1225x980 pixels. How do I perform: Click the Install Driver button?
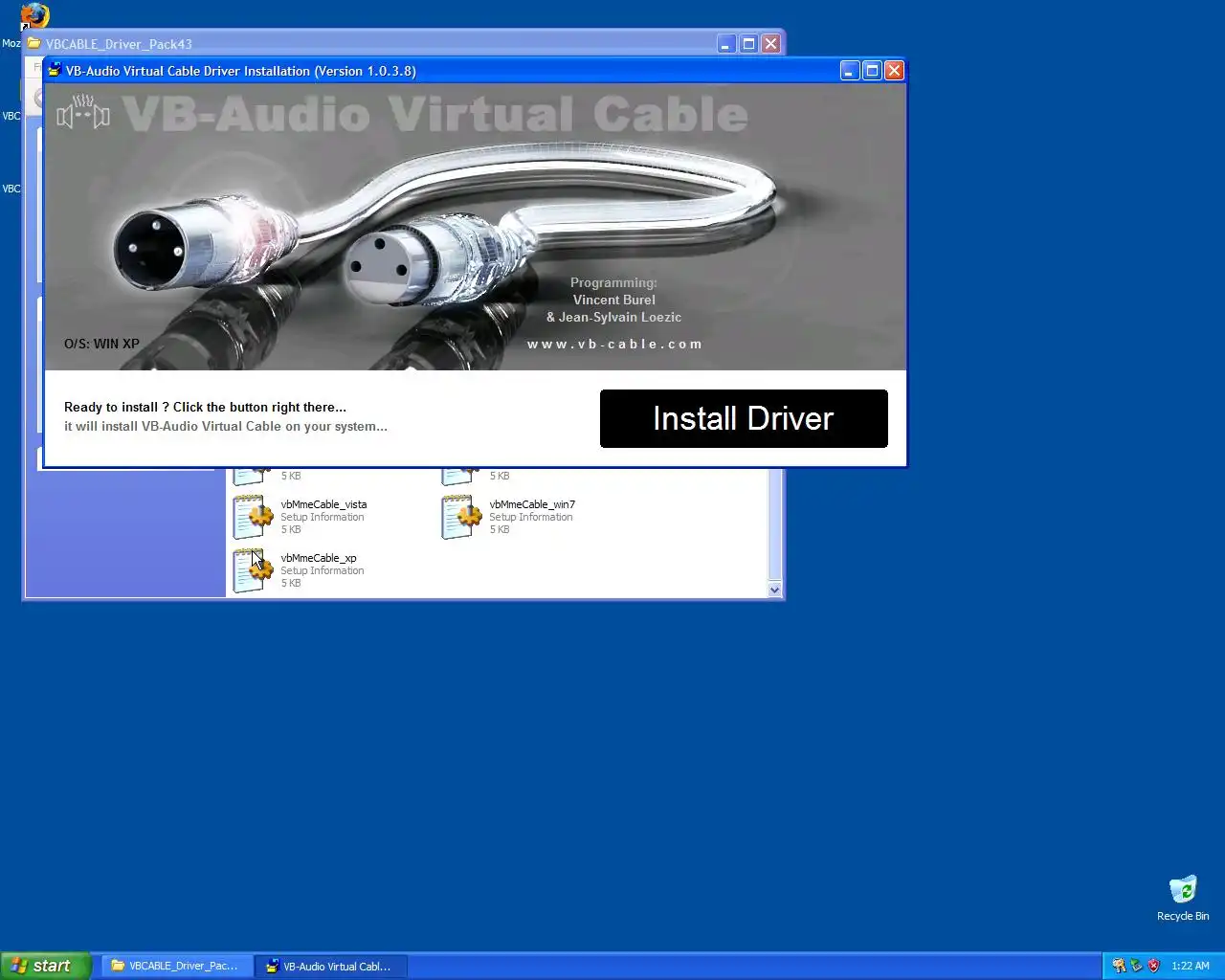point(744,418)
